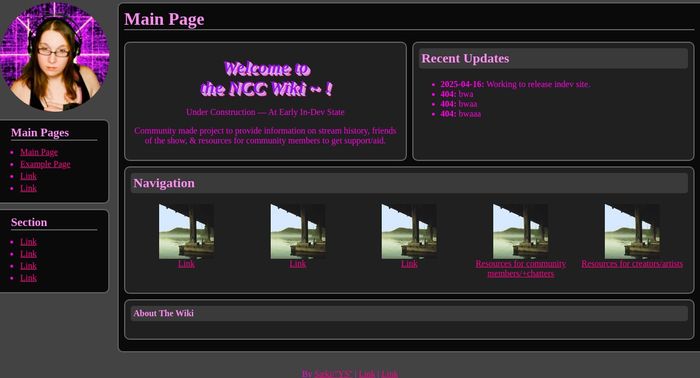Image resolution: width=700 pixels, height=378 pixels.
Task: Click the Welcome to the NCC Wiki banner
Action: tap(266, 79)
